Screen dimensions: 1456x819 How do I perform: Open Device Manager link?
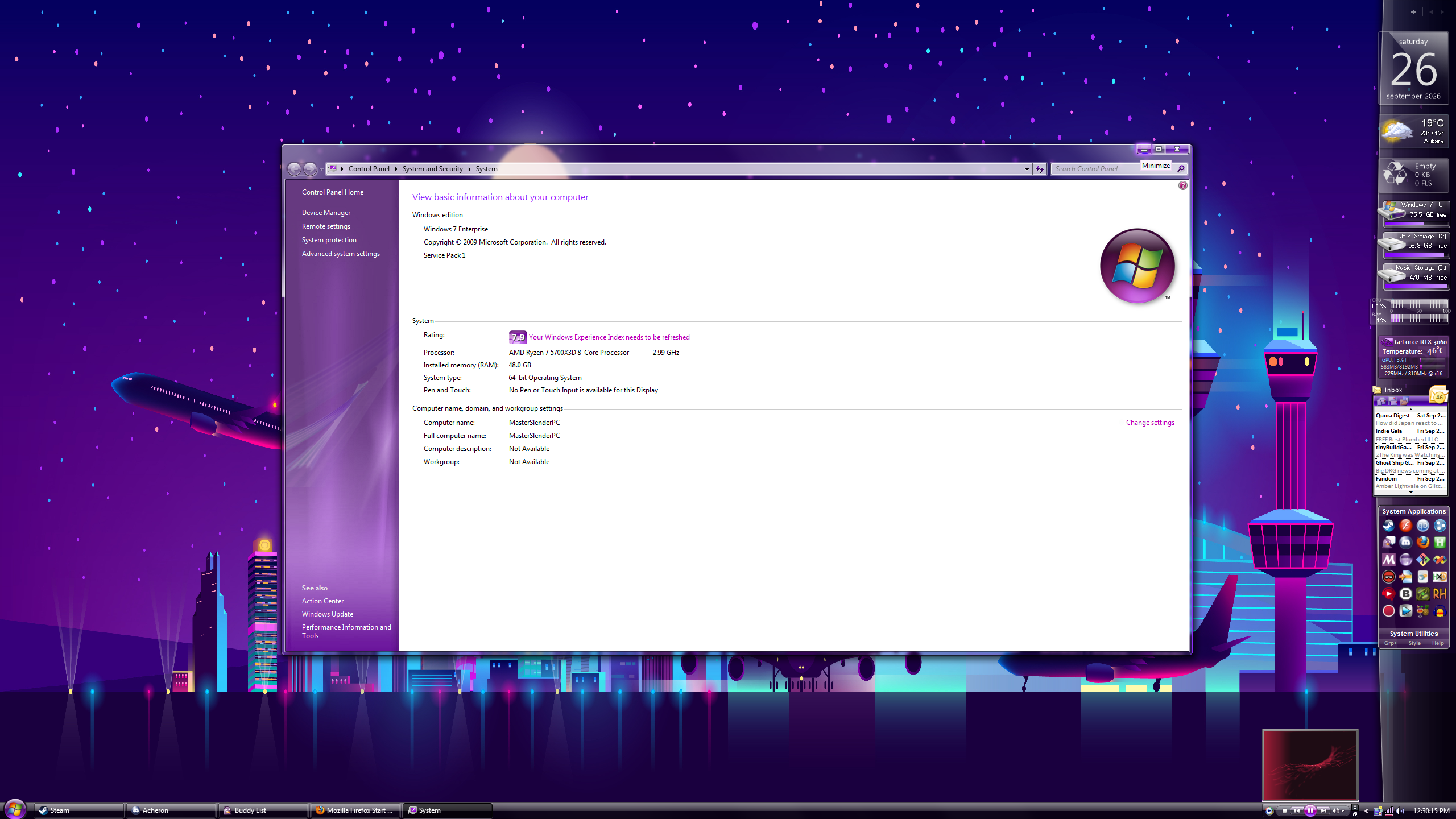click(326, 213)
